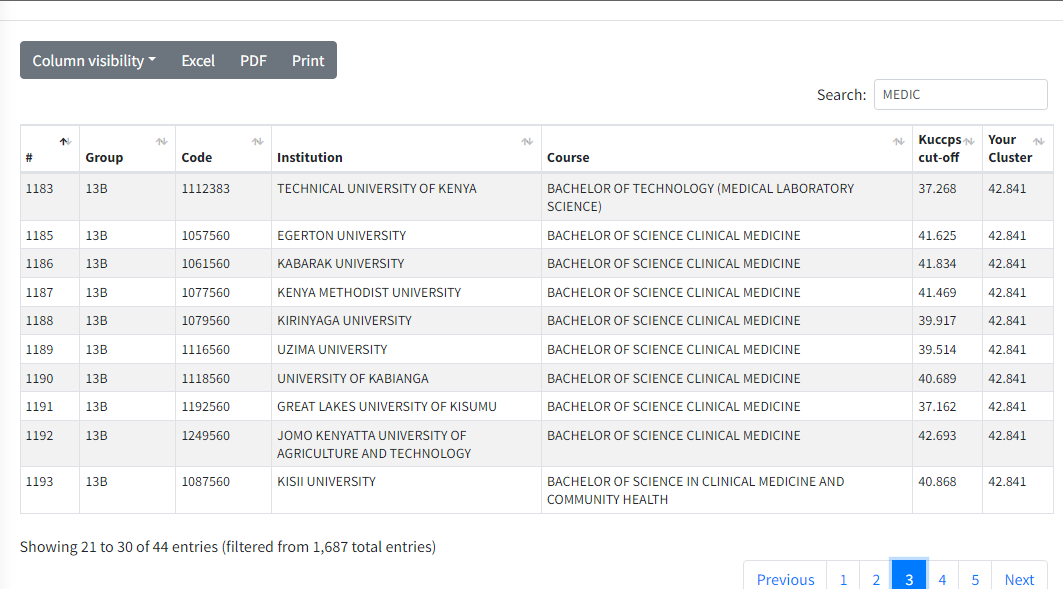1063x589 pixels.
Task: Sort by Kuccps cut-off column icon
Action: click(968, 142)
